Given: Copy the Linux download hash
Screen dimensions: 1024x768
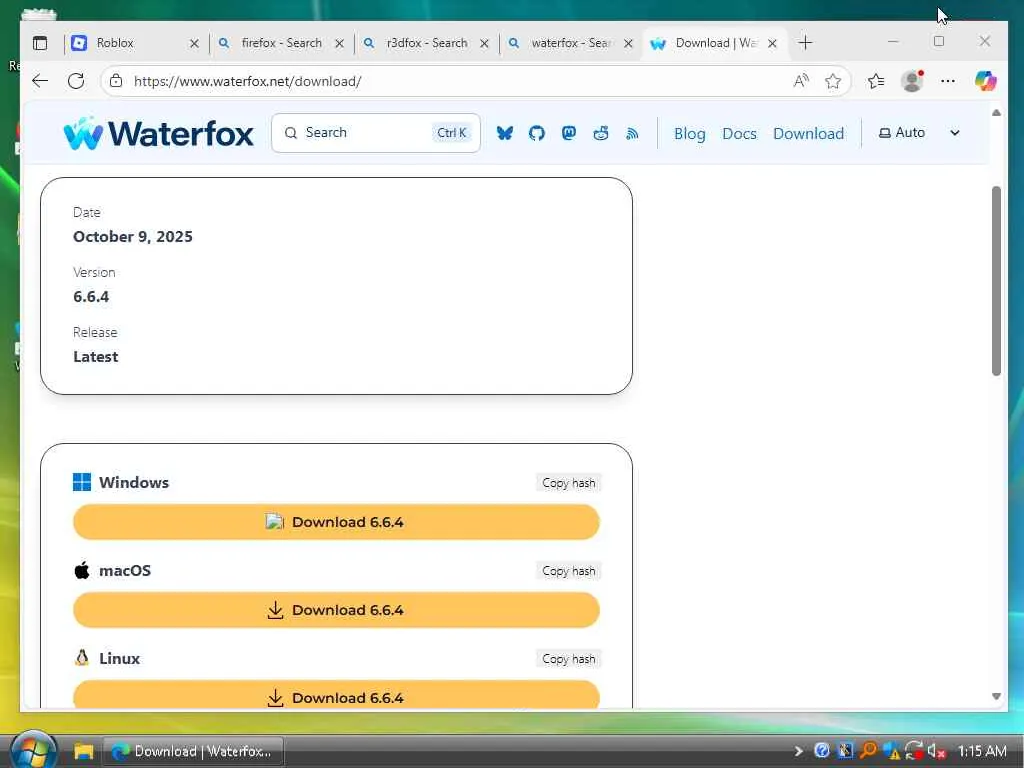Looking at the screenshot, I should point(569,659).
